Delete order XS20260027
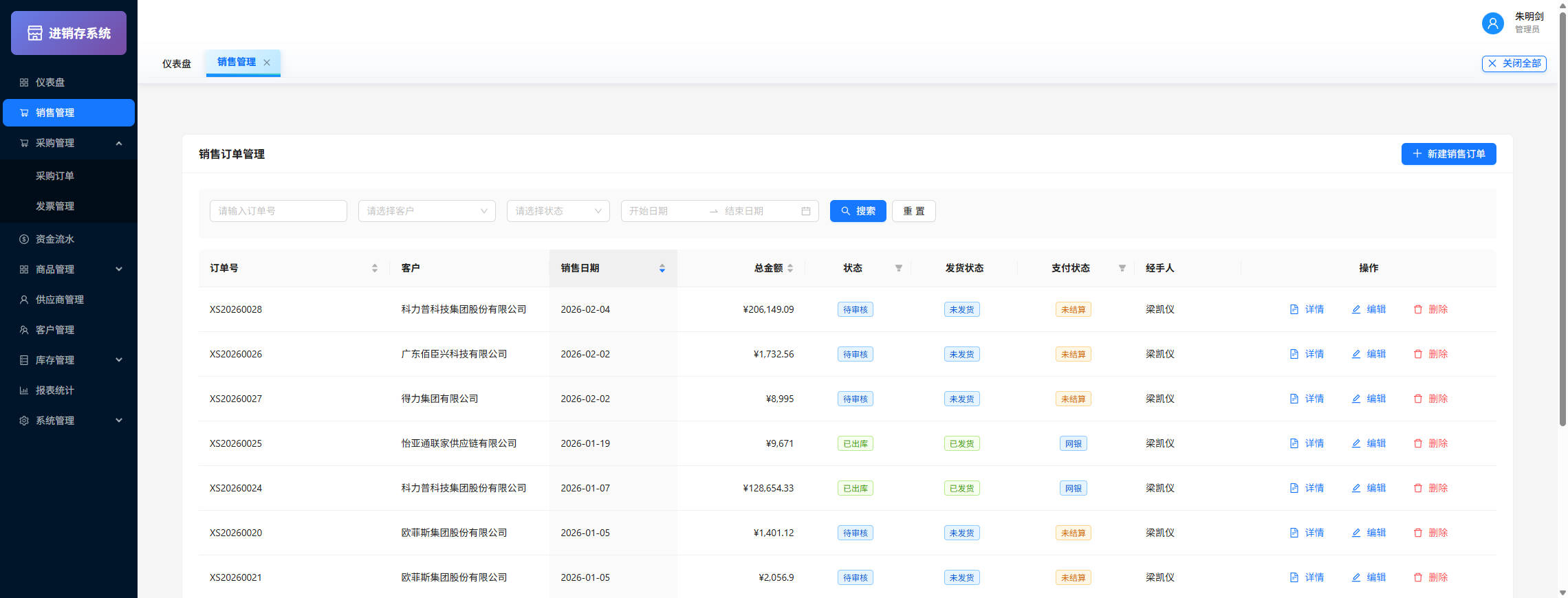 [x=1430, y=399]
